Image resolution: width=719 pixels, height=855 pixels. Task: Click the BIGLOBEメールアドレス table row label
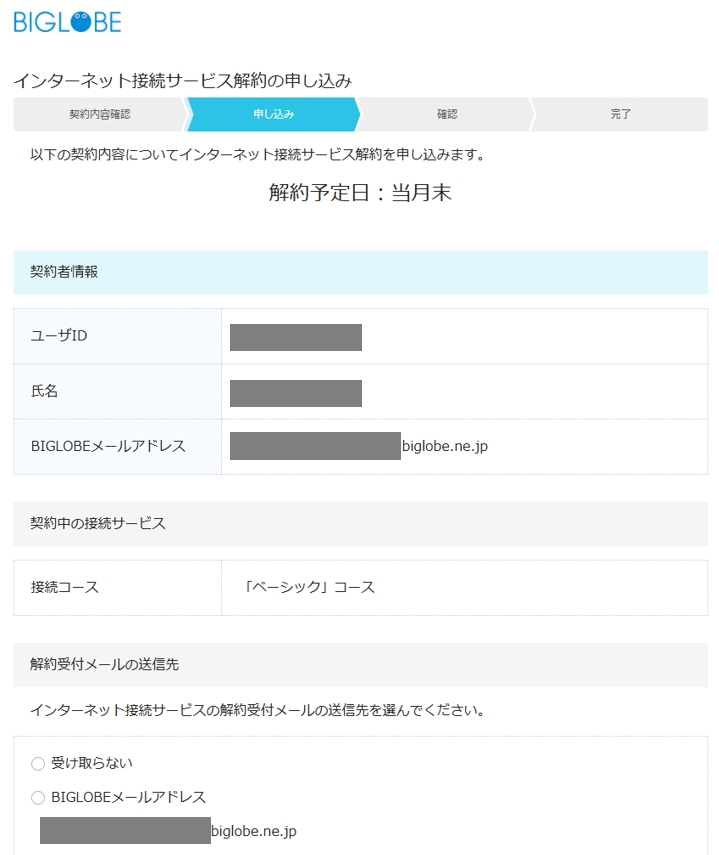108,446
